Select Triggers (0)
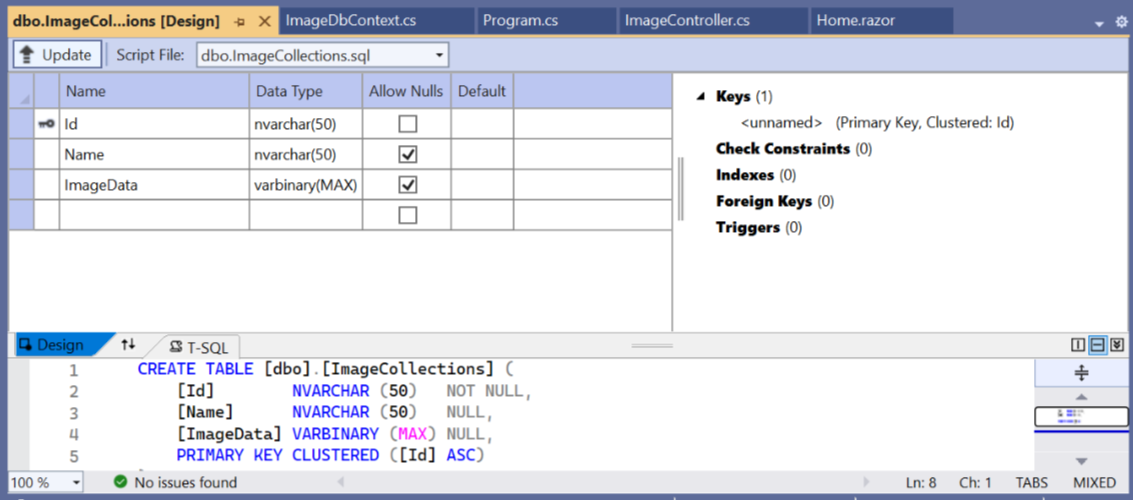This screenshot has height=500, width=1133. pyautogui.click(x=759, y=228)
